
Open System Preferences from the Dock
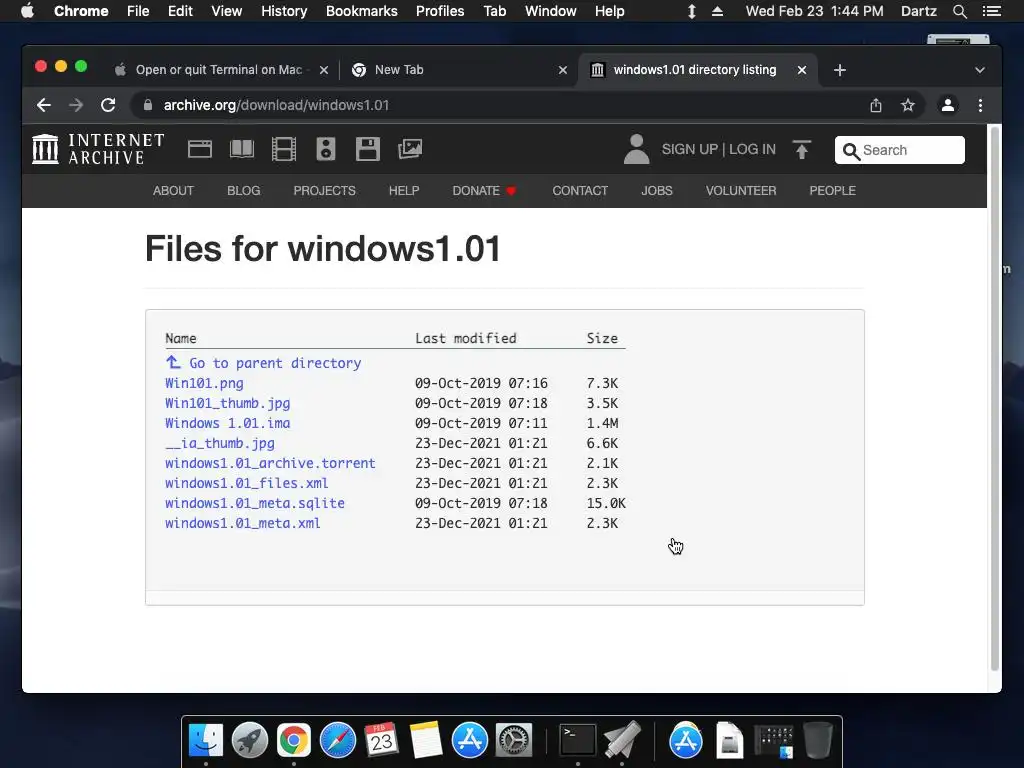(x=514, y=741)
